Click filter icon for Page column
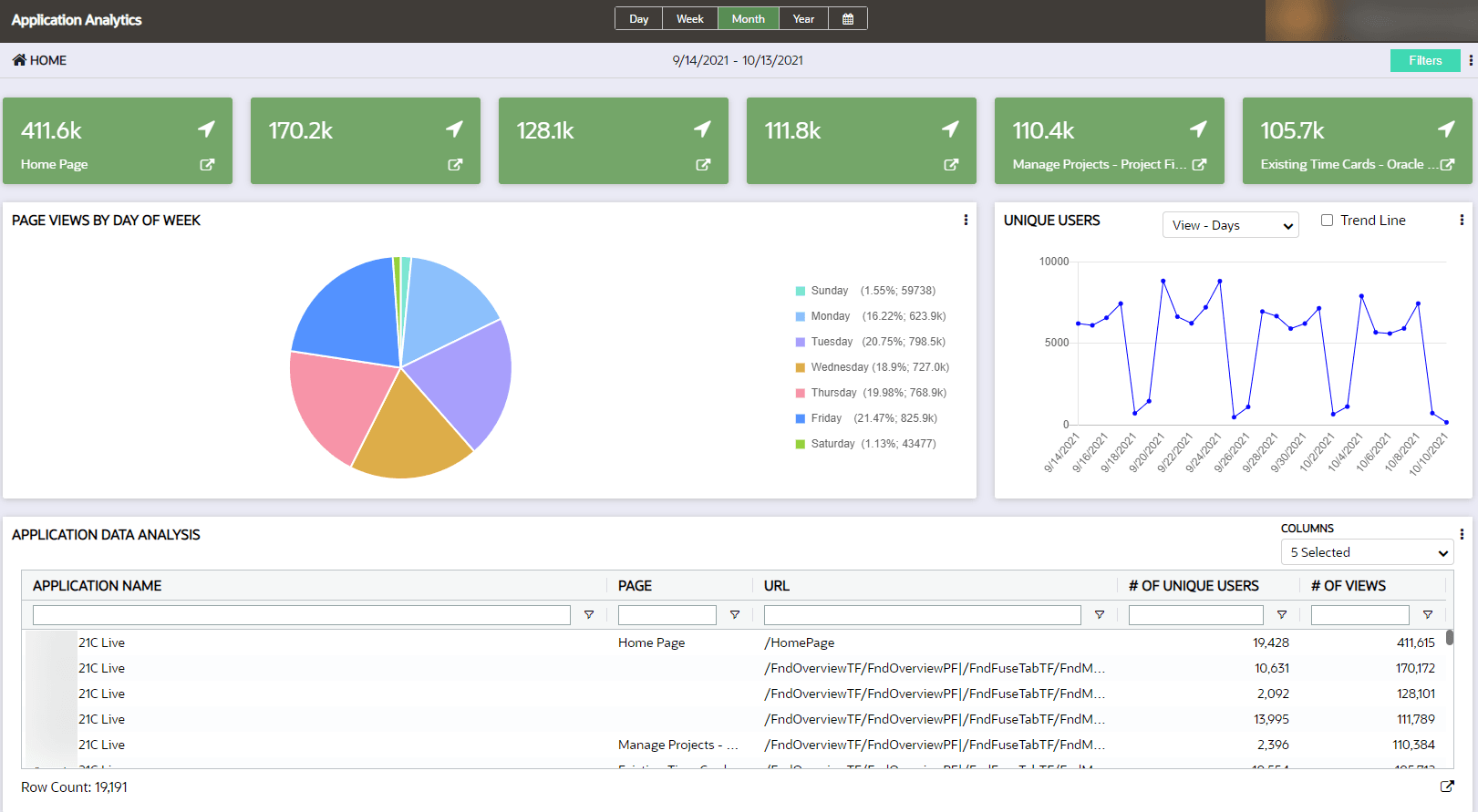The height and width of the screenshot is (812, 1478). (735, 615)
